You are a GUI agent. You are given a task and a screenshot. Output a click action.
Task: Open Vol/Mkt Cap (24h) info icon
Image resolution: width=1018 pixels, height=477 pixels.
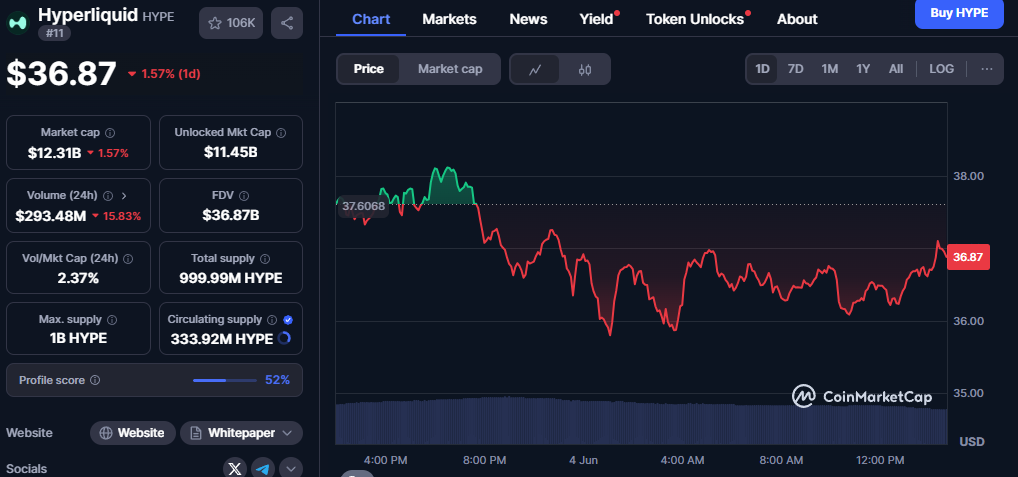click(128, 258)
